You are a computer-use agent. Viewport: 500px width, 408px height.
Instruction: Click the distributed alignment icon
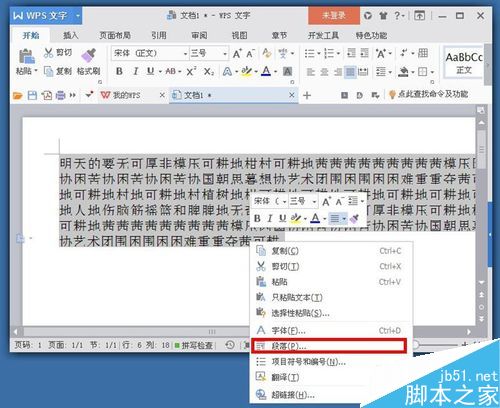point(363,72)
